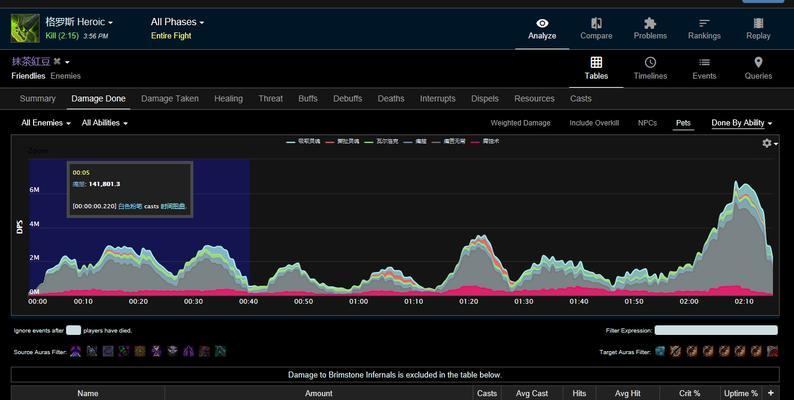Image resolution: width=794 pixels, height=400 pixels.
Task: Switch to Enemies
Action: click(x=65, y=76)
